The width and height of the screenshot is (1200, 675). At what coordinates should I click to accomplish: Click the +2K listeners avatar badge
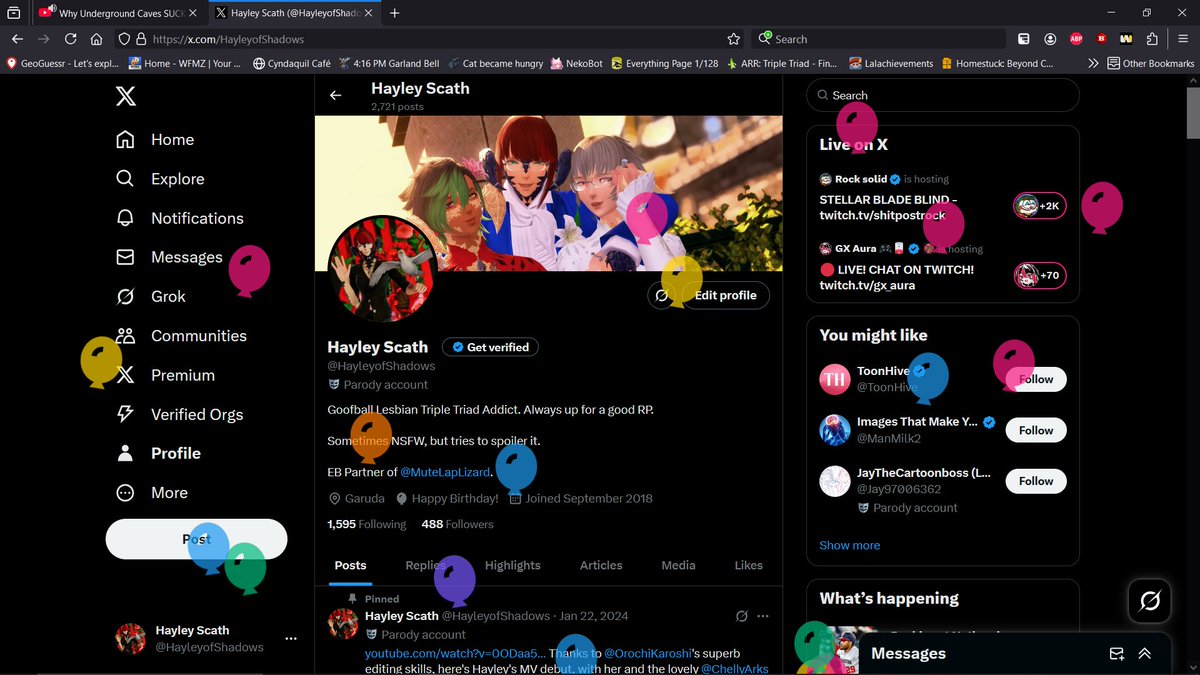(x=1039, y=206)
